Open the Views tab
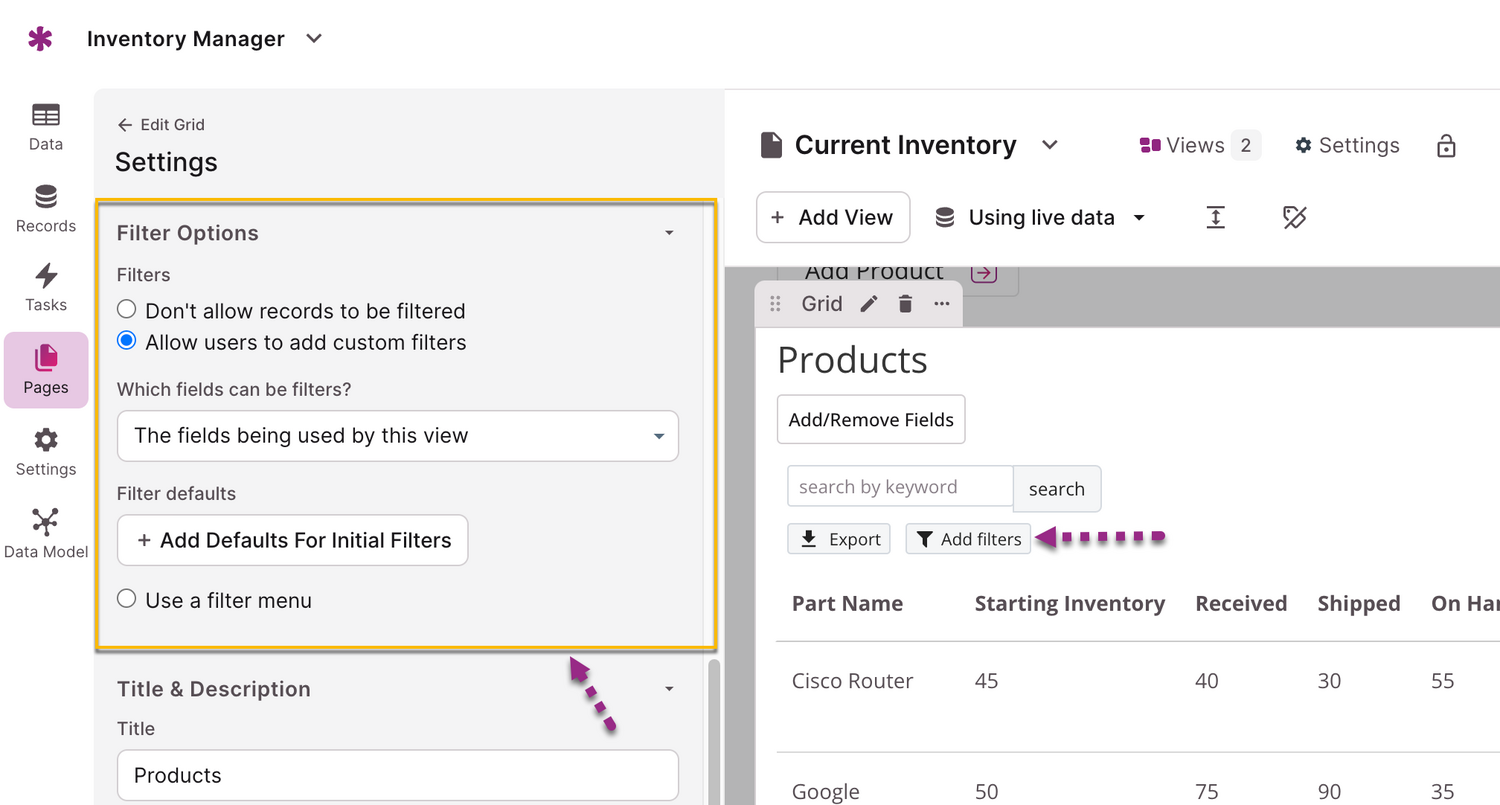The width and height of the screenshot is (1500, 805). pyautogui.click(x=1199, y=146)
